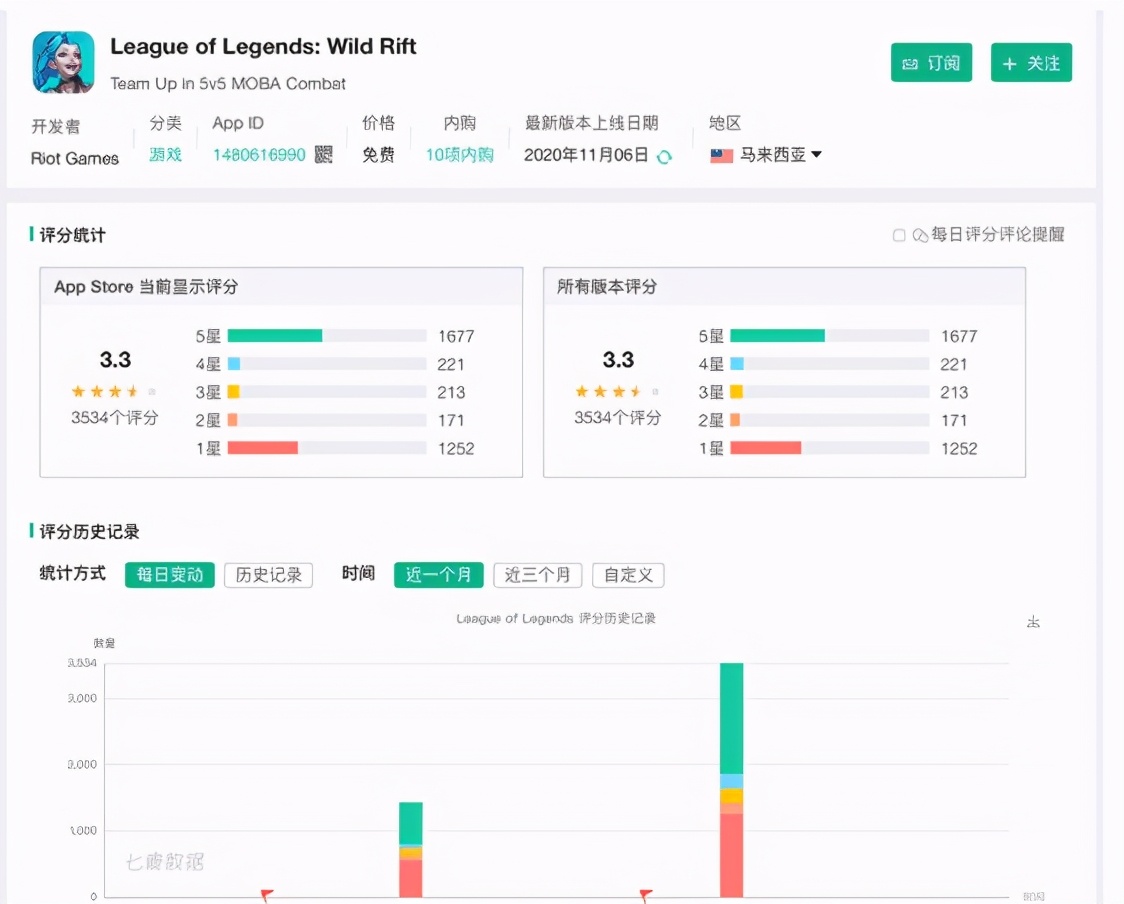
Task: Click the "评分统计" section heading
Action: 72,235
